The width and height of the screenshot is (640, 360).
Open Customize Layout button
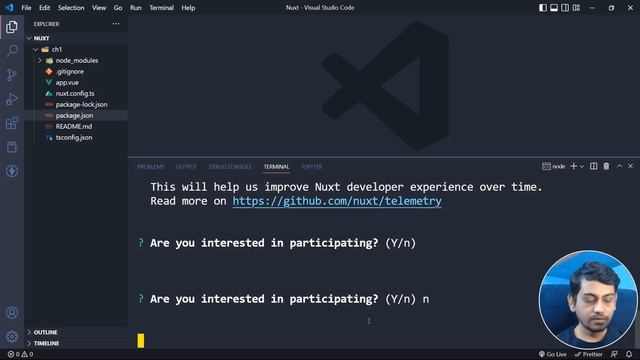click(x=576, y=8)
